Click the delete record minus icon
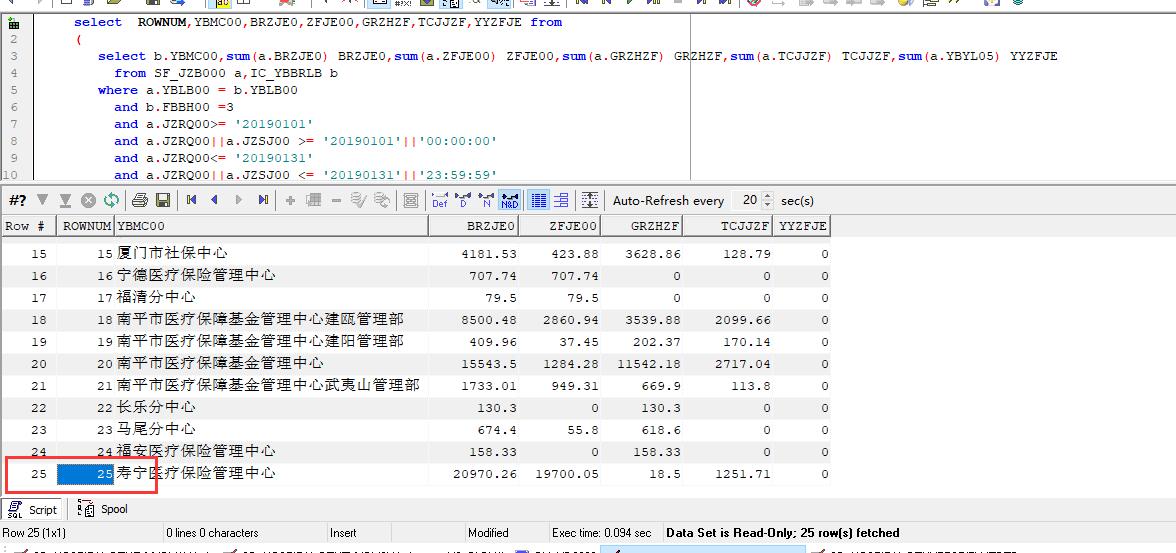 point(336,200)
